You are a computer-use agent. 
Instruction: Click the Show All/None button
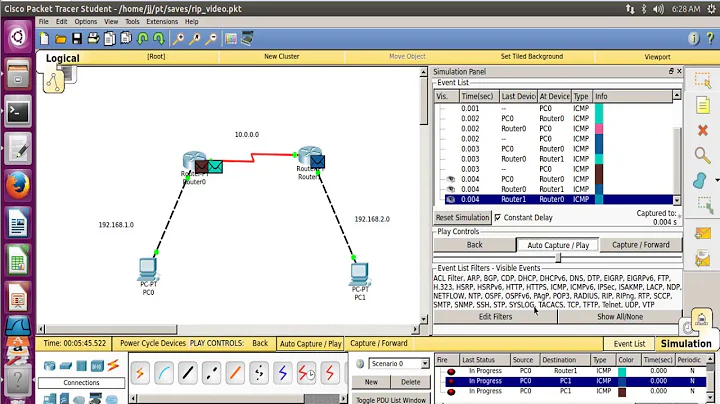[620, 317]
